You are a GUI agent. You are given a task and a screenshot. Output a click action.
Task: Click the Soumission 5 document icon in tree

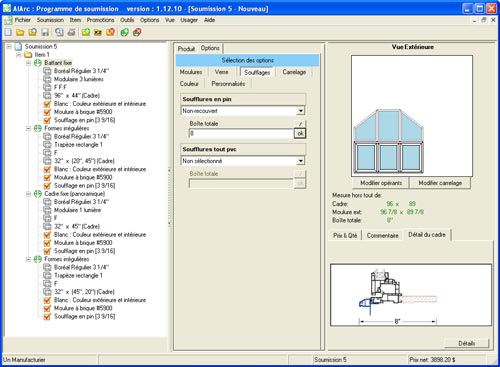tap(19, 46)
